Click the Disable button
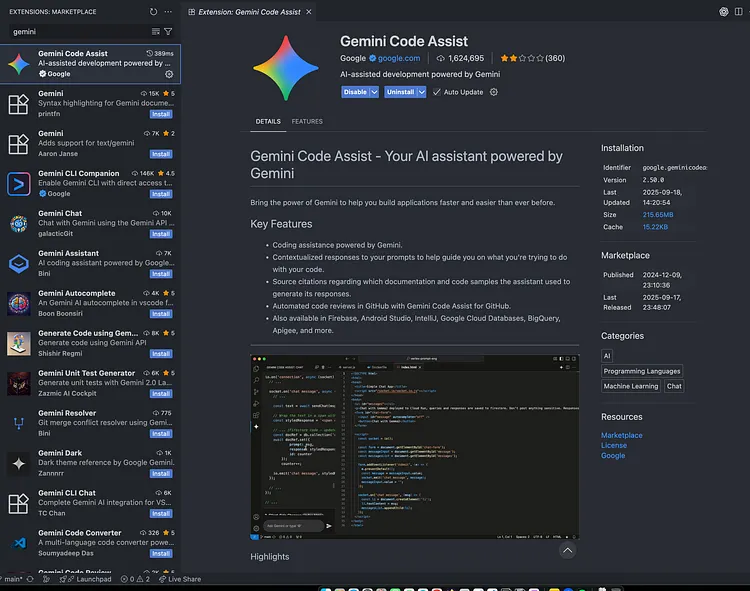 (x=355, y=92)
